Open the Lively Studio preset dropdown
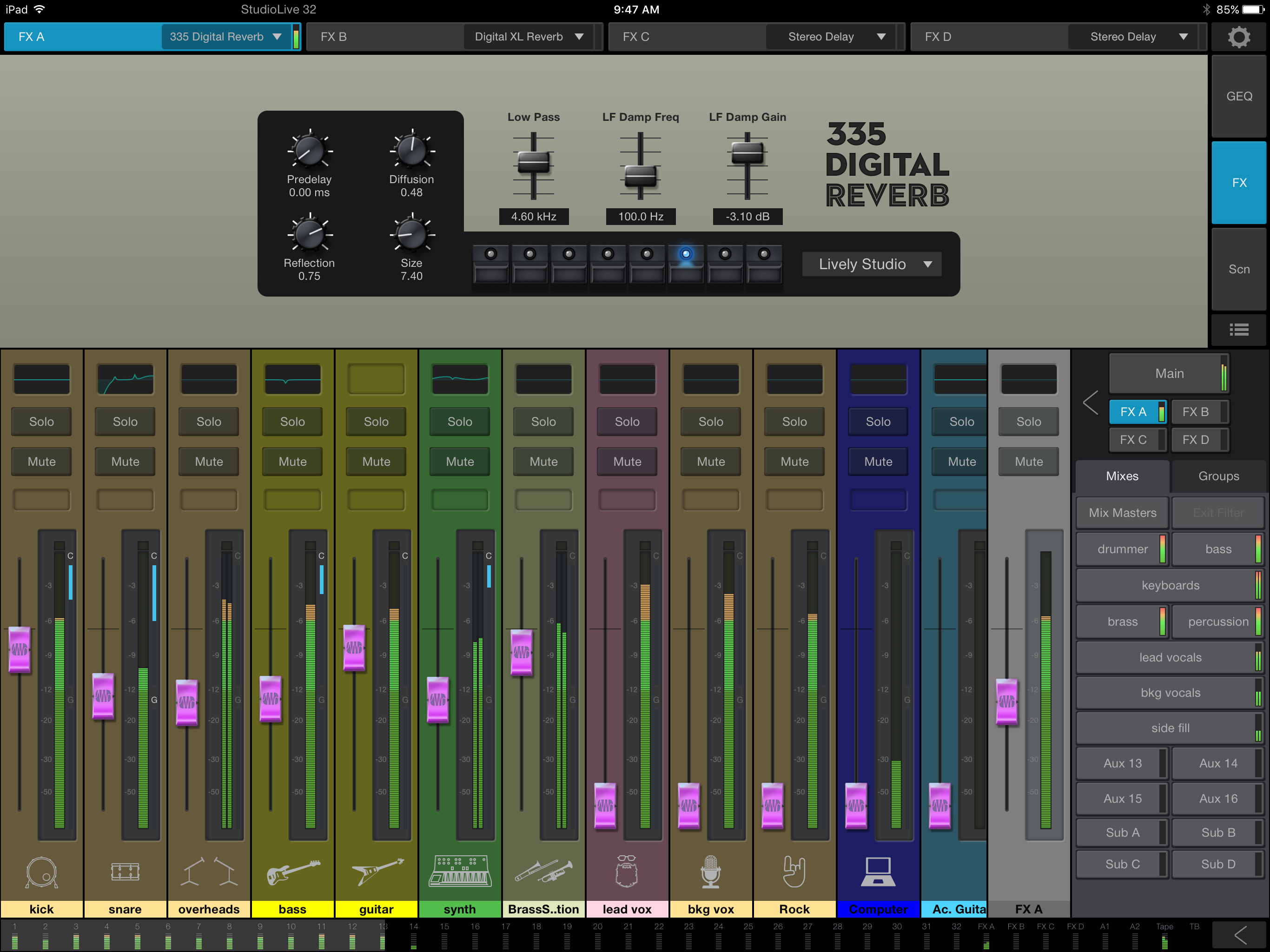Viewport: 1270px width, 952px height. click(x=871, y=264)
